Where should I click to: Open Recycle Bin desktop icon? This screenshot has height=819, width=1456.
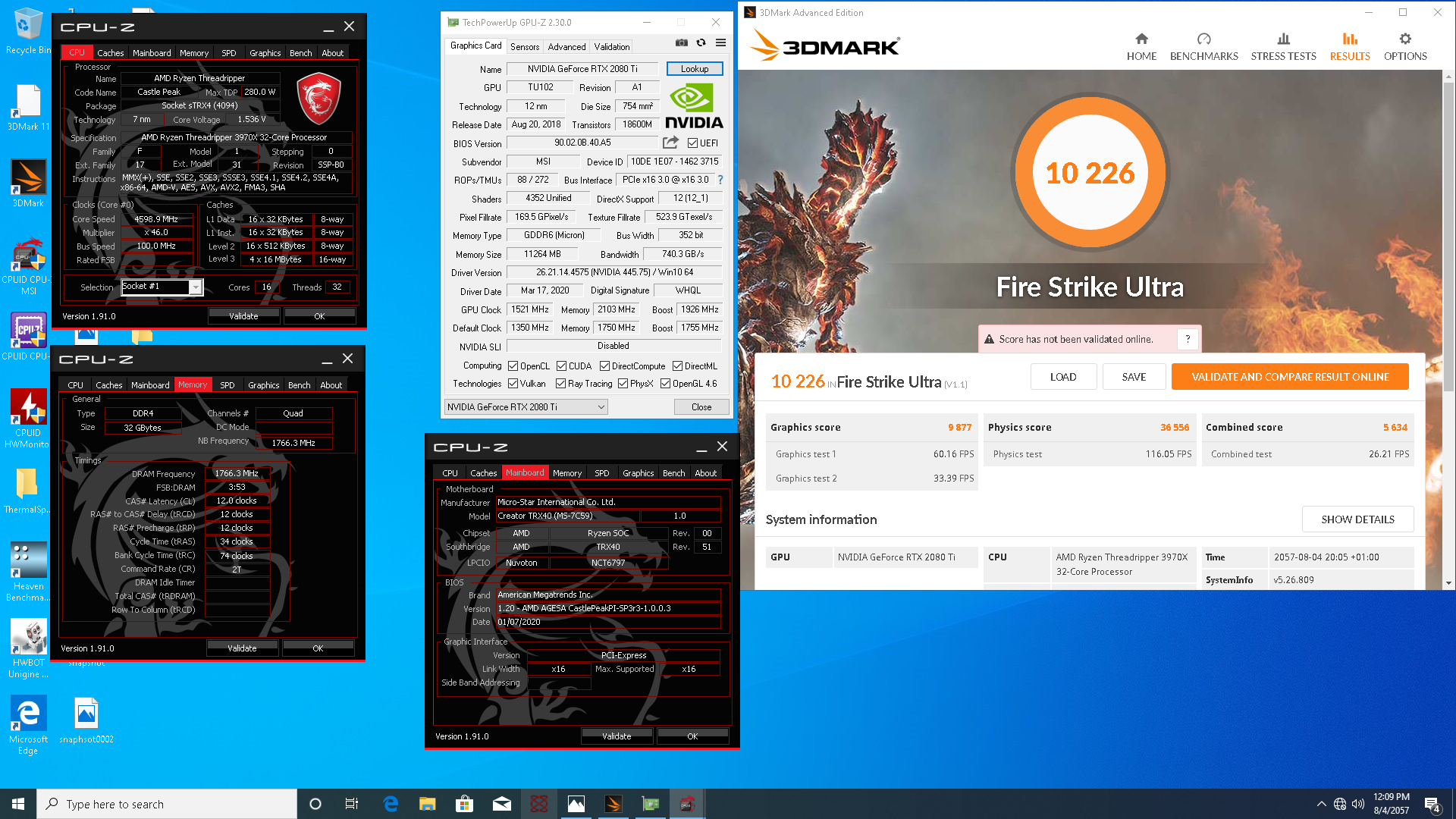pos(28,32)
